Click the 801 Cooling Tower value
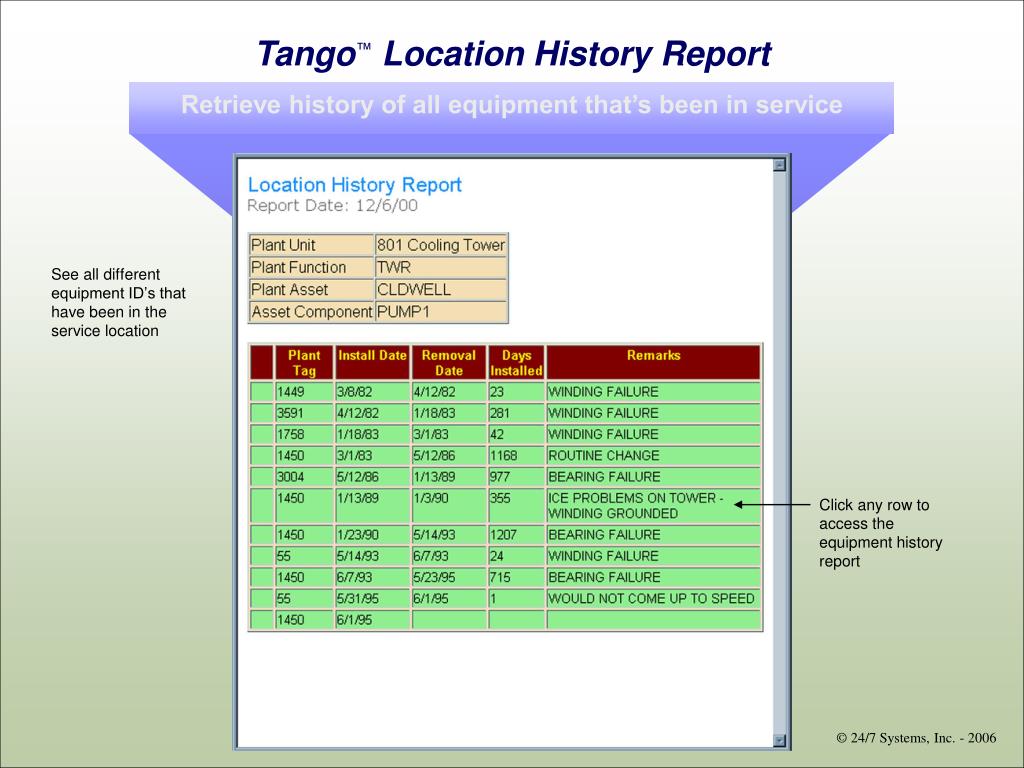This screenshot has width=1024, height=768. (441, 245)
